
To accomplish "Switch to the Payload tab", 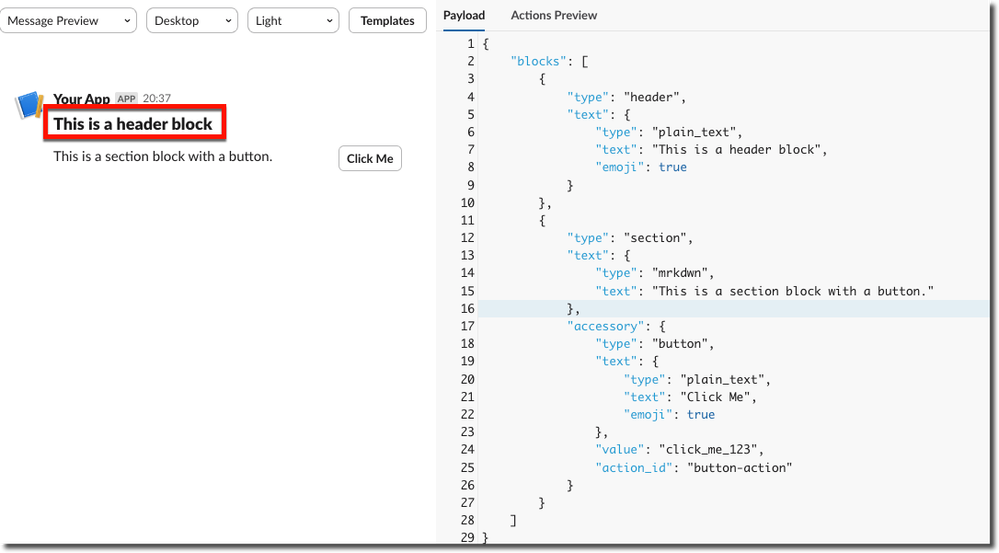I will (464, 16).
